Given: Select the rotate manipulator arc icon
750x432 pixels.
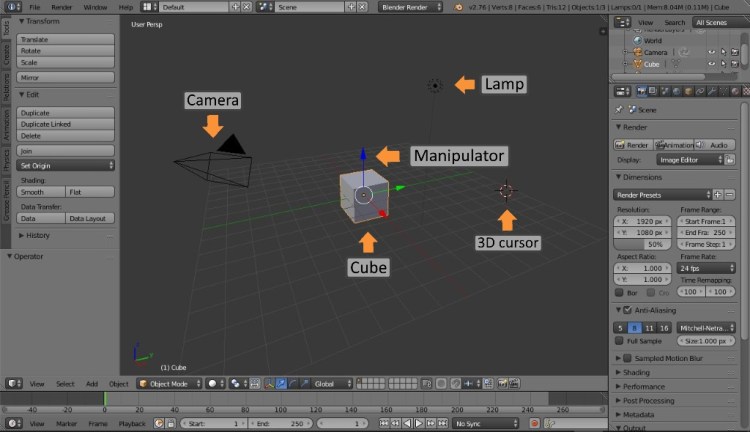Looking at the screenshot, I should (293, 383).
